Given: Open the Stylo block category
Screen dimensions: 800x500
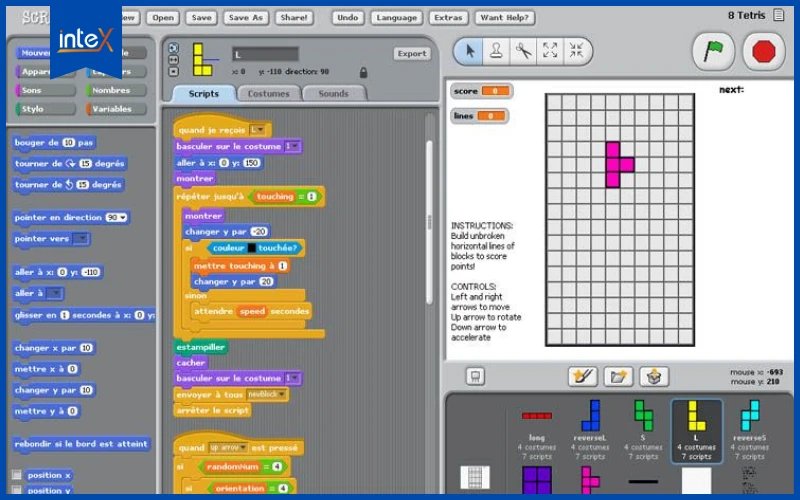Looking at the screenshot, I should click(46, 109).
